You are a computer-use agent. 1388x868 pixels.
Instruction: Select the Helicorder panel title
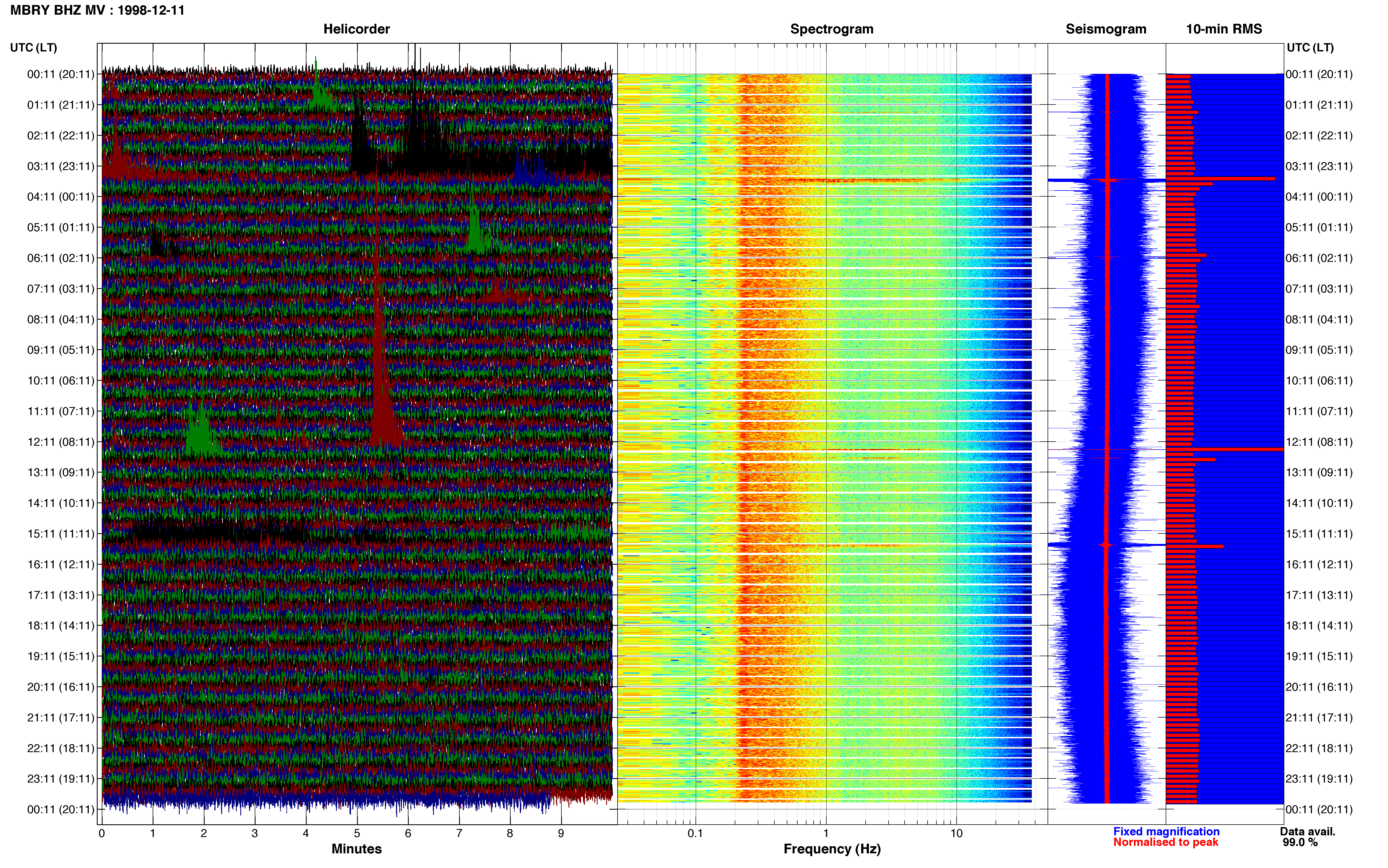(x=356, y=29)
